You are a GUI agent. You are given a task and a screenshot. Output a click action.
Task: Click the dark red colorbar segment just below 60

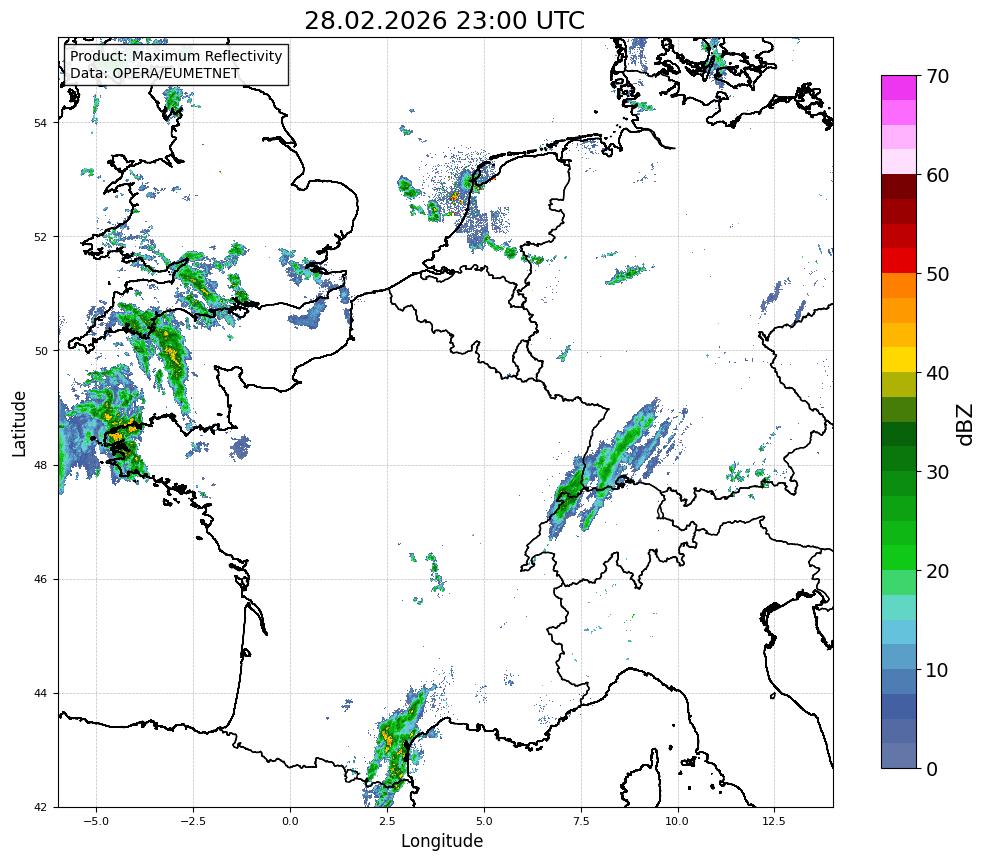[x=899, y=187]
